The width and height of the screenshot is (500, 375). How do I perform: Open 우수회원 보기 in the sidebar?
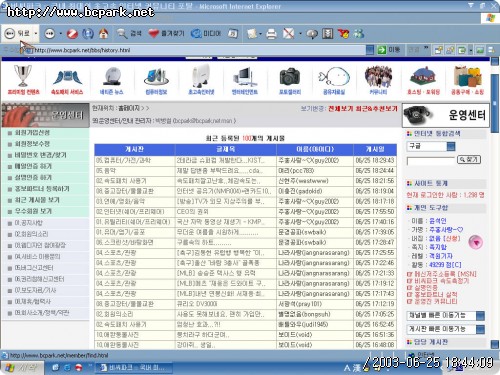coord(33,211)
